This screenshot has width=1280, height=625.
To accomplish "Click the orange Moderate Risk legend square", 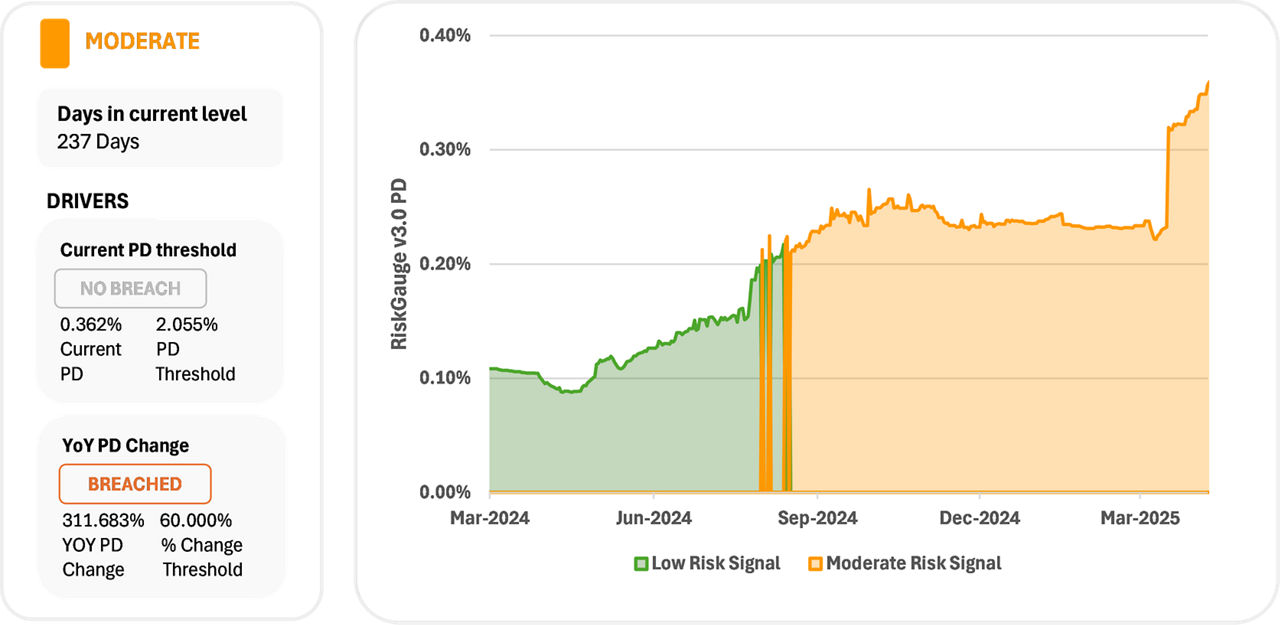I will click(x=815, y=564).
